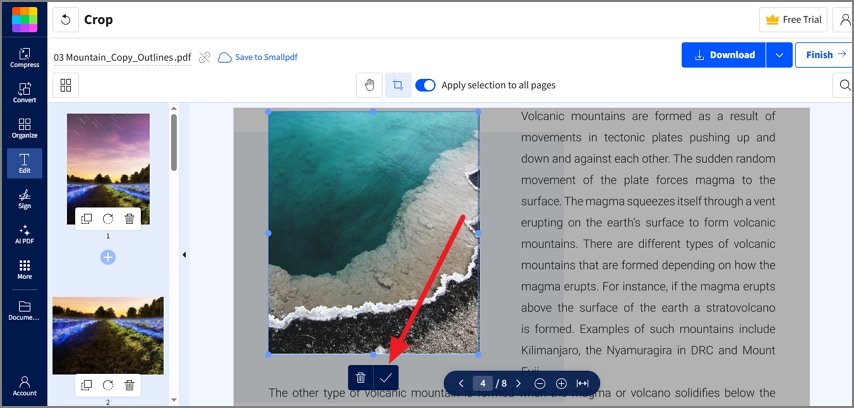Delete page 2 thumbnail
This screenshot has height=408, width=854.
click(x=130, y=385)
